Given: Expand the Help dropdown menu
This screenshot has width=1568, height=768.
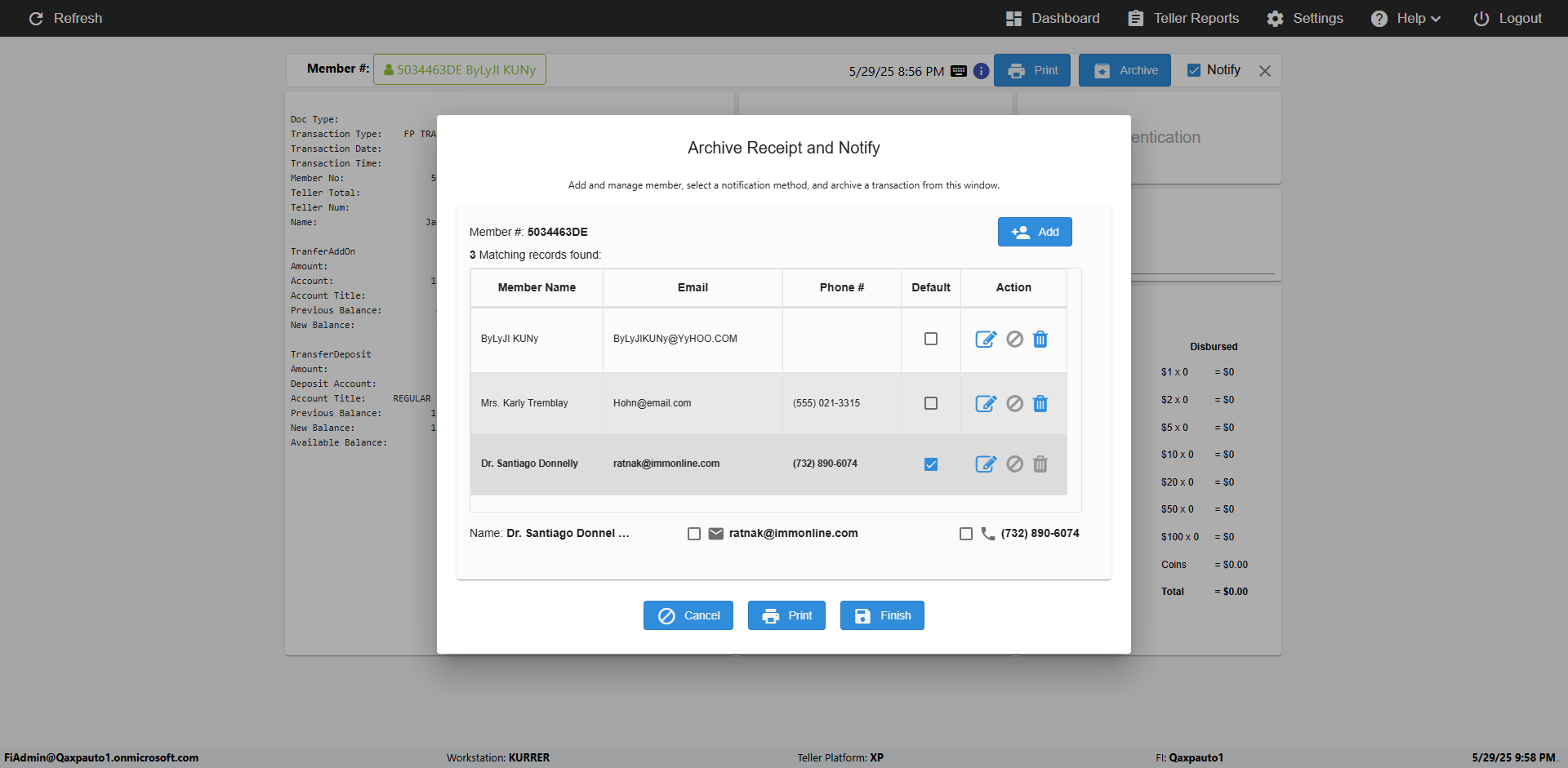Looking at the screenshot, I should 1405,18.
